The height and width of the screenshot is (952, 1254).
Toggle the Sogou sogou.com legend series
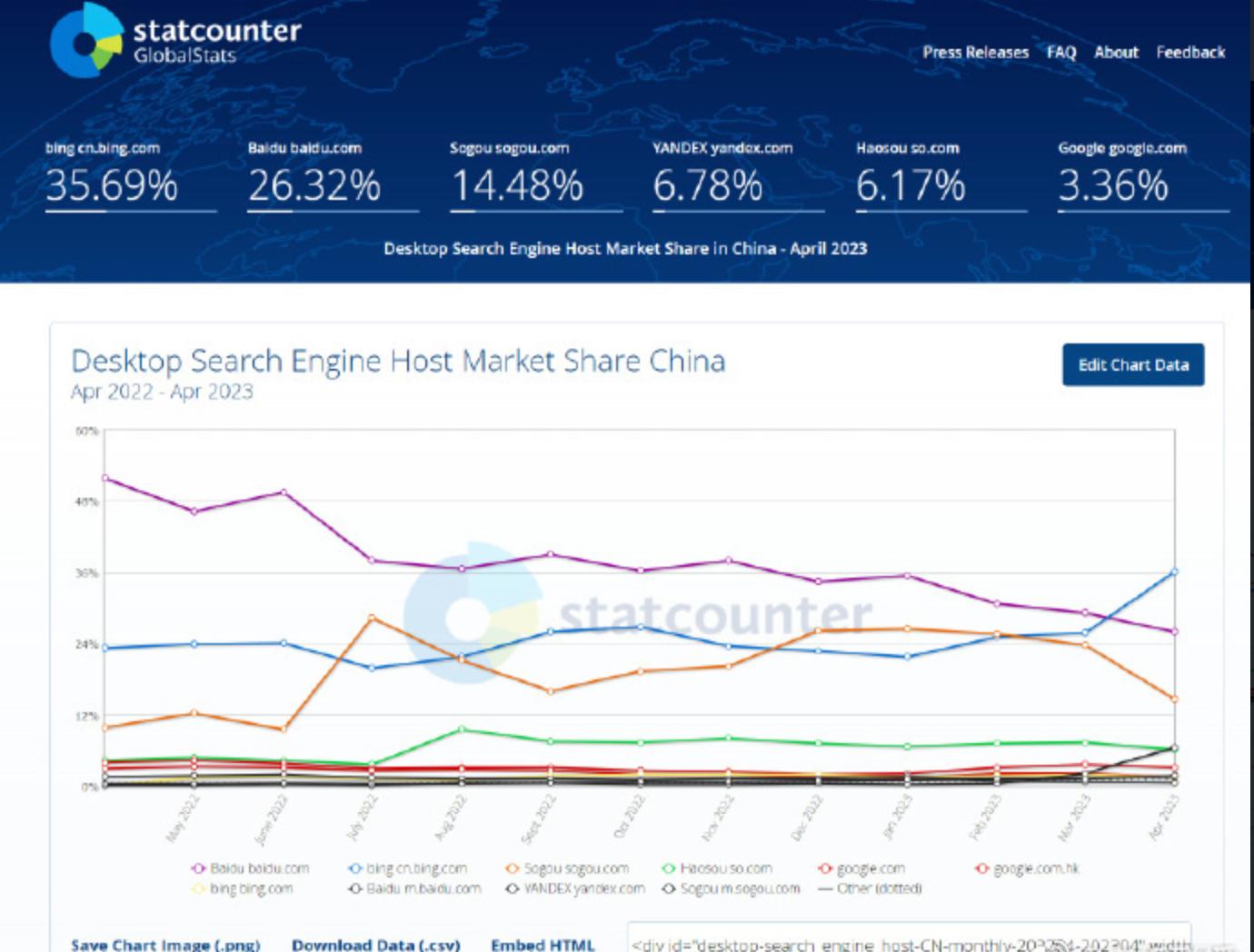[x=567, y=868]
